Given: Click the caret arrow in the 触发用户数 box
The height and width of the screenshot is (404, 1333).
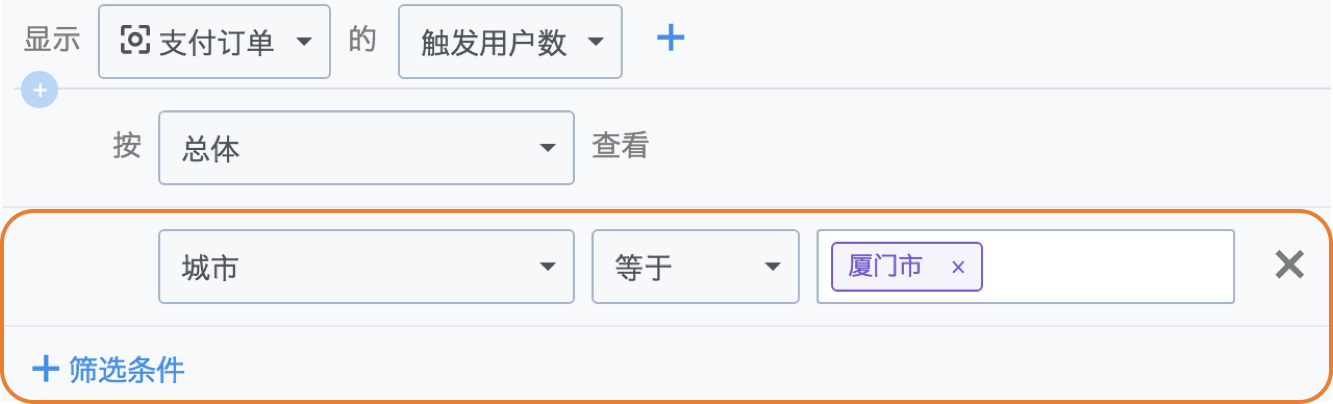Looking at the screenshot, I should coord(596,42).
